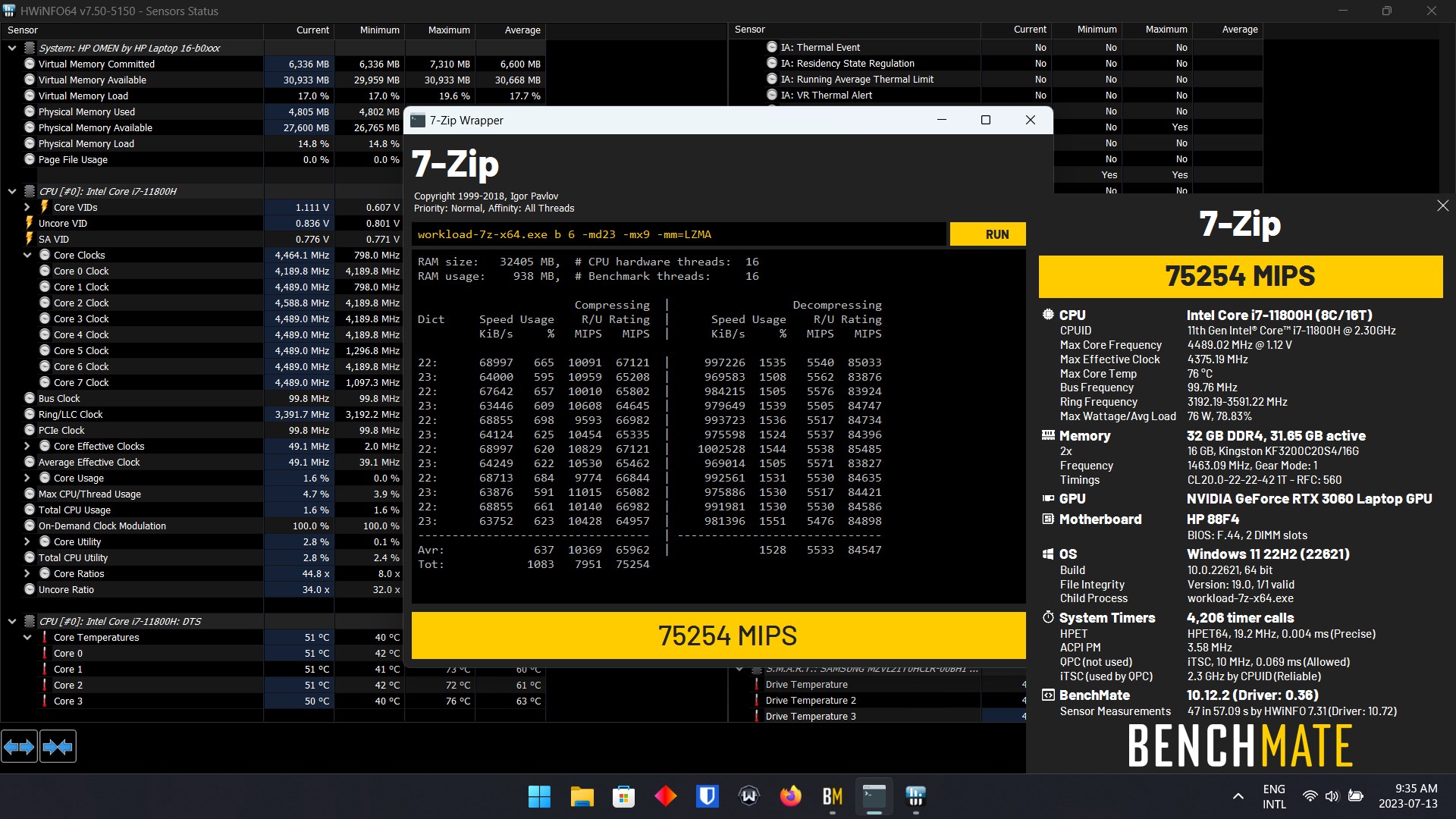This screenshot has height=819, width=1456.
Task: Select Drive Temperature 3 row
Action: point(877,716)
